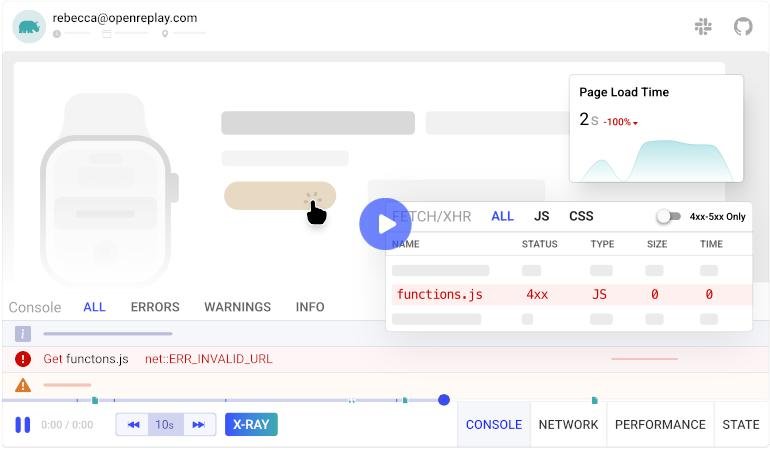This screenshot has height=450, width=770.
Task: Select the ALL filter in network panel
Action: (502, 216)
